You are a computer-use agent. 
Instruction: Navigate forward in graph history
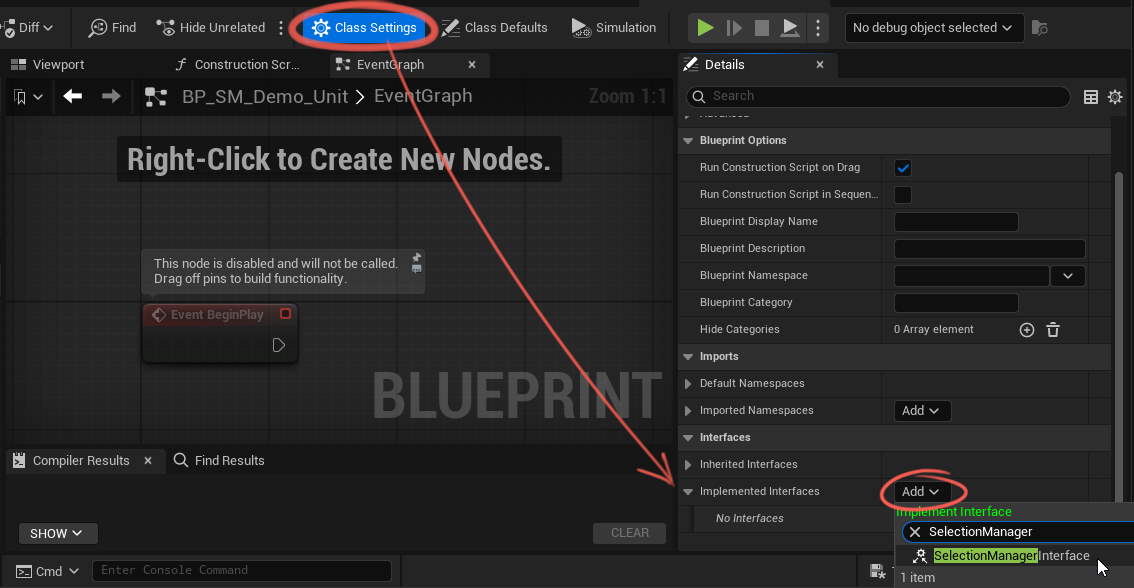(111, 96)
